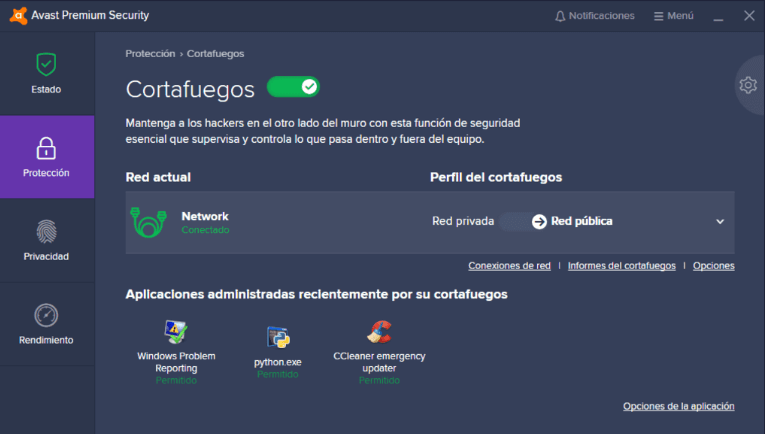This screenshot has width=765, height=434.
Task: Open Conexiones de red link
Action: pos(509,266)
